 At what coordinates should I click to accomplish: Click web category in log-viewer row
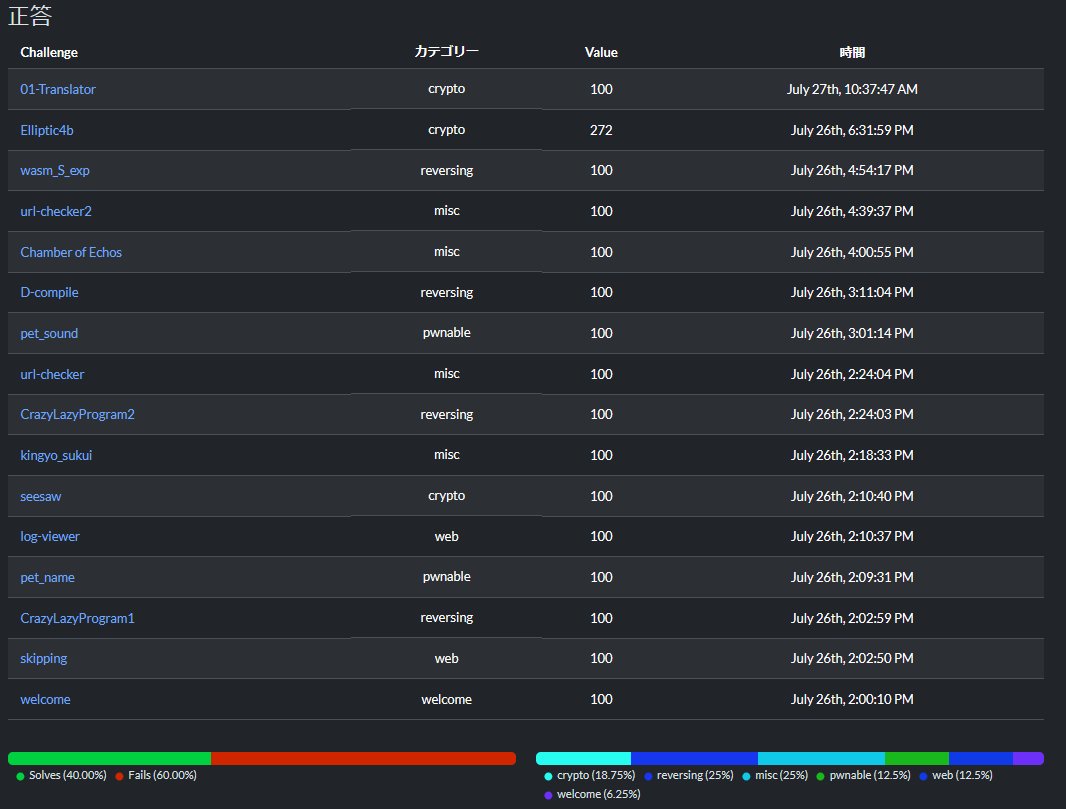point(447,536)
